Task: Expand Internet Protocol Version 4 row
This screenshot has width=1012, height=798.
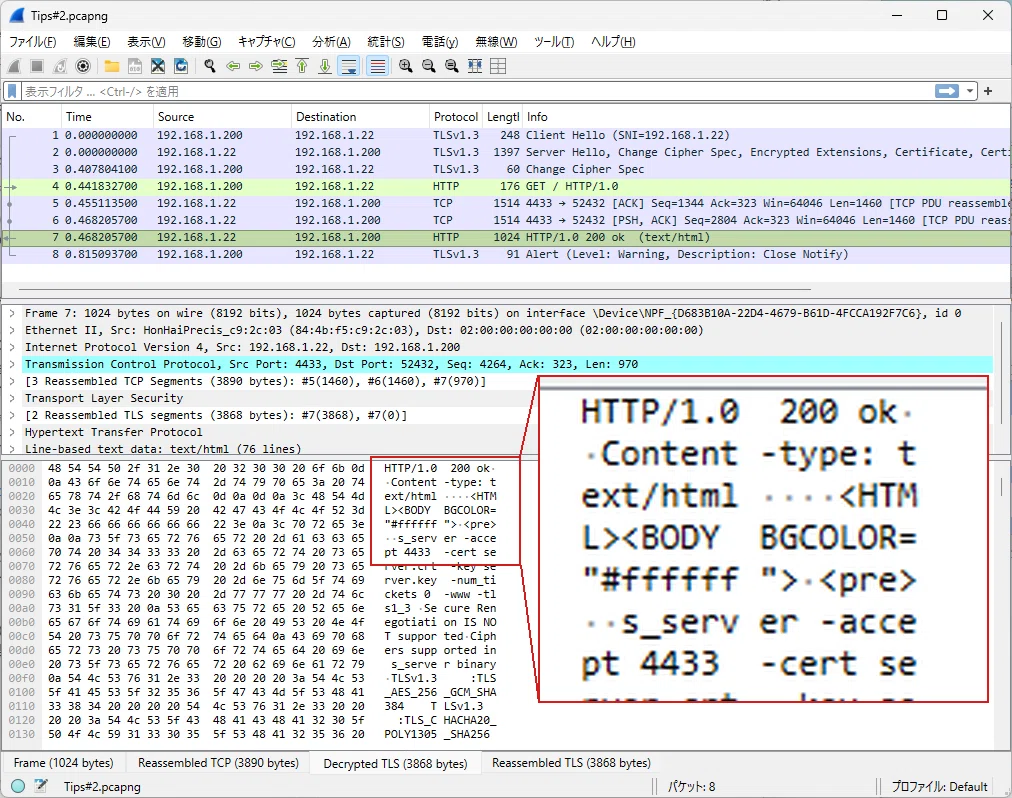Action: tap(12, 347)
